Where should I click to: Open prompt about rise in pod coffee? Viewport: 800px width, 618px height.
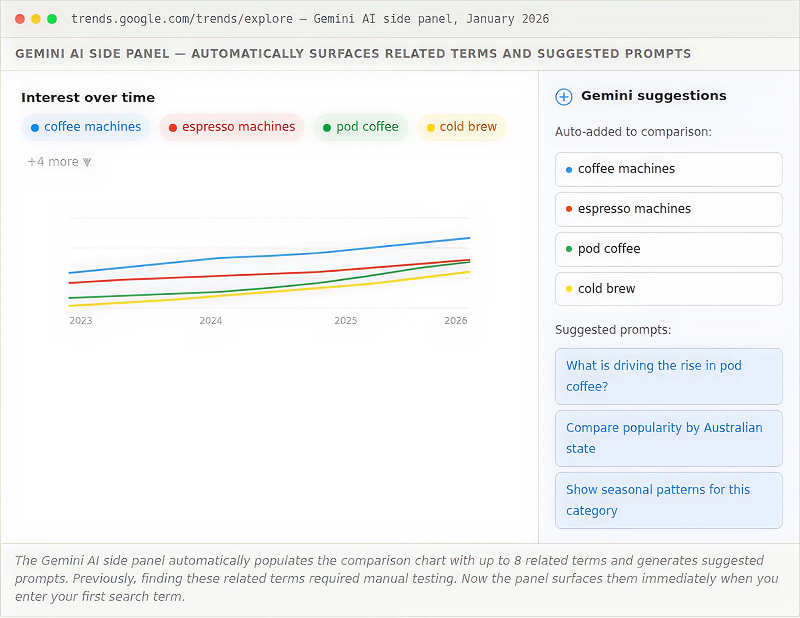pos(668,376)
